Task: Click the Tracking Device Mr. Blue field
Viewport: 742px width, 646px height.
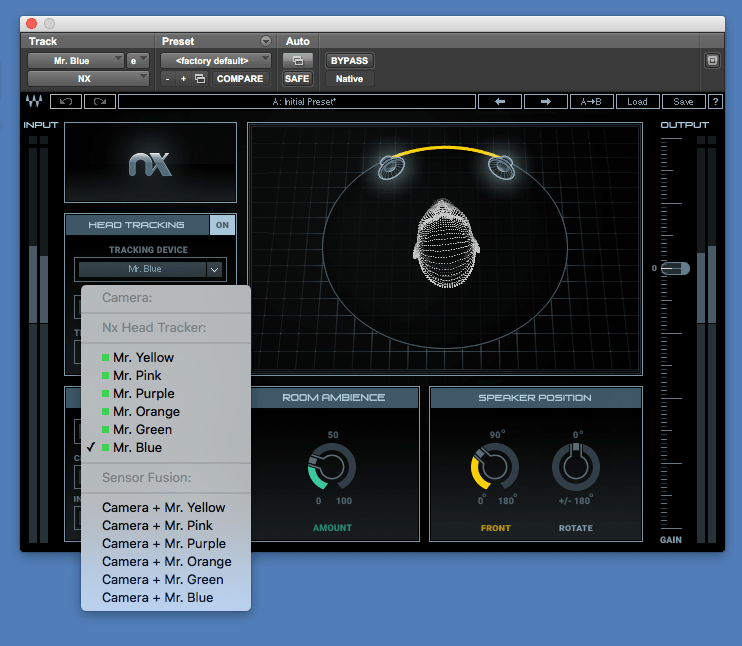Action: tap(142, 269)
